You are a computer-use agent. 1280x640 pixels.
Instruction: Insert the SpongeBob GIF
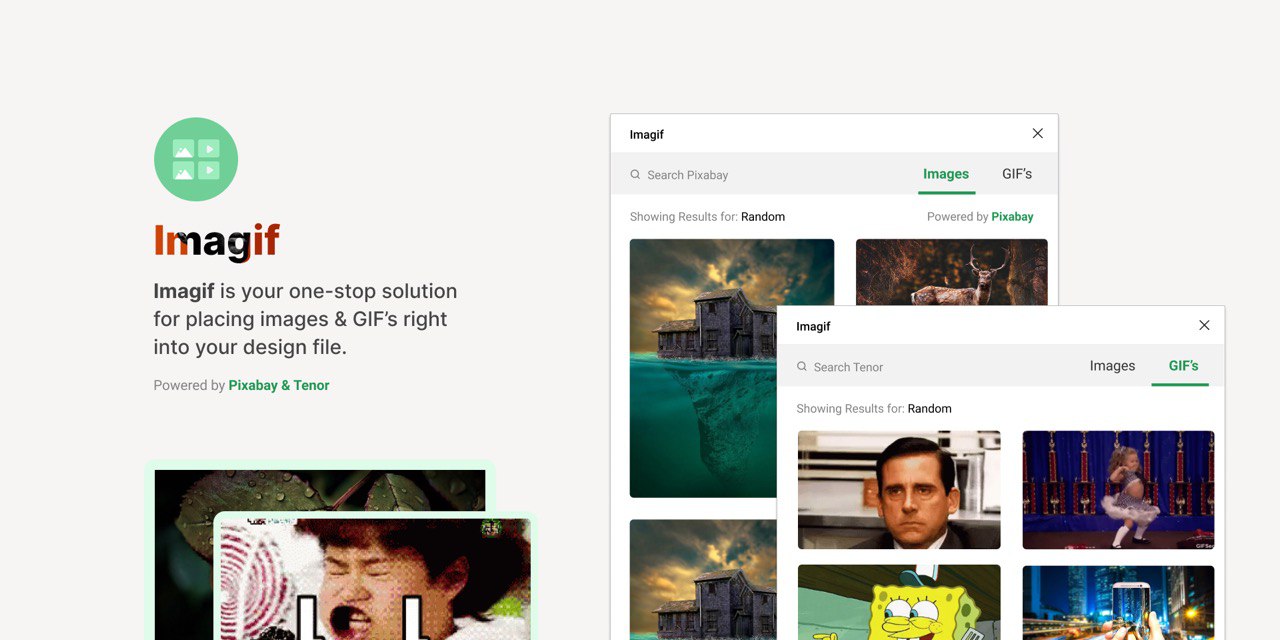point(899,602)
